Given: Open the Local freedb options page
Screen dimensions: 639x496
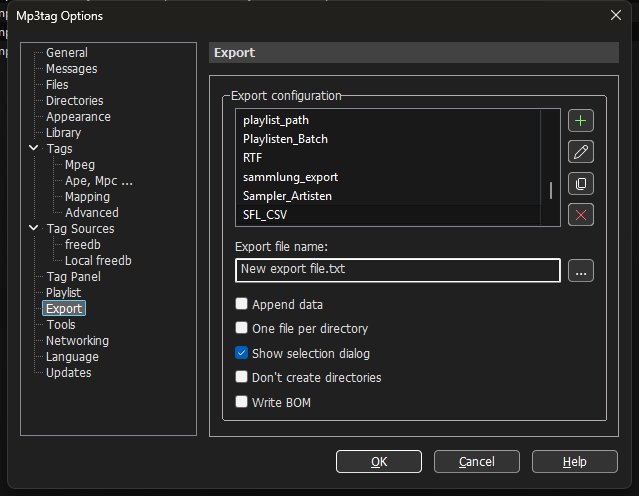Looking at the screenshot, I should coord(98,260).
